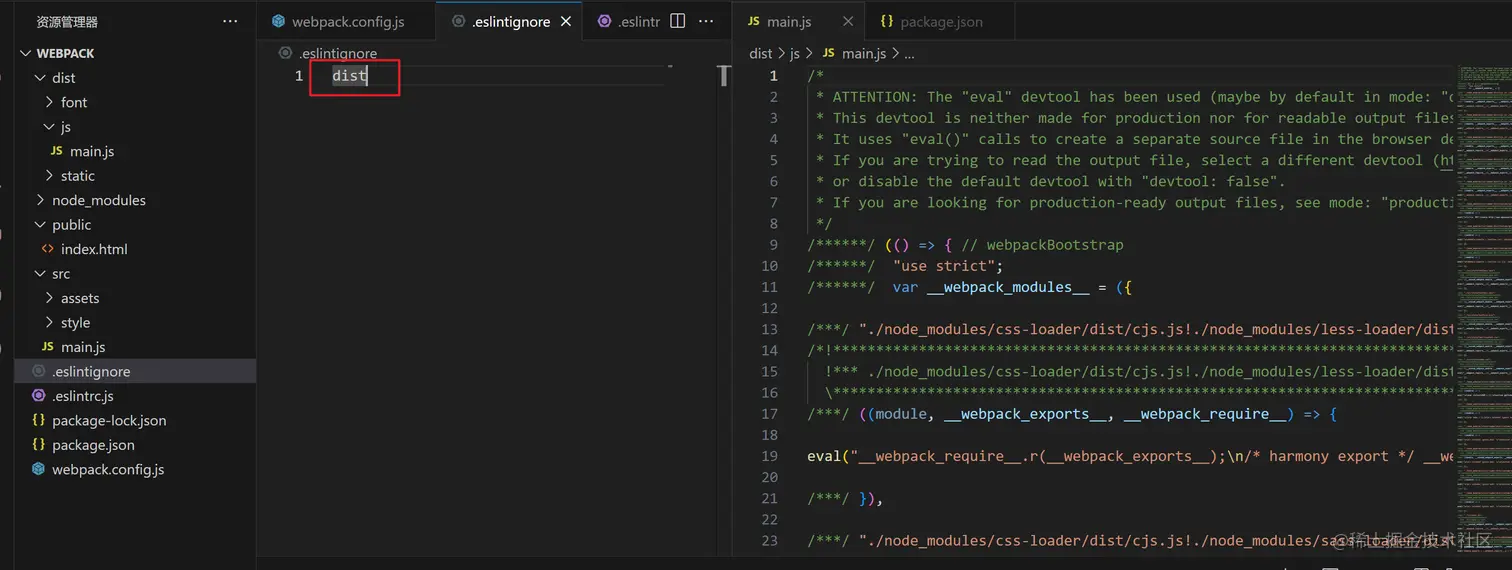Select .eslintignore file in explorer tree
This screenshot has width=1512, height=570.
click(x=135, y=371)
